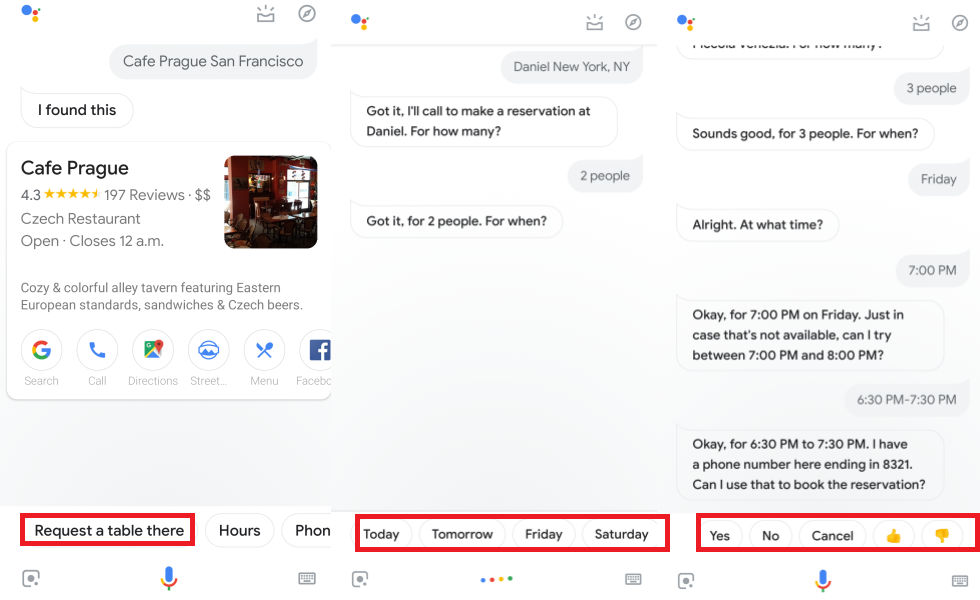Tap the partially visible Phone suggestion chip

[x=308, y=531]
